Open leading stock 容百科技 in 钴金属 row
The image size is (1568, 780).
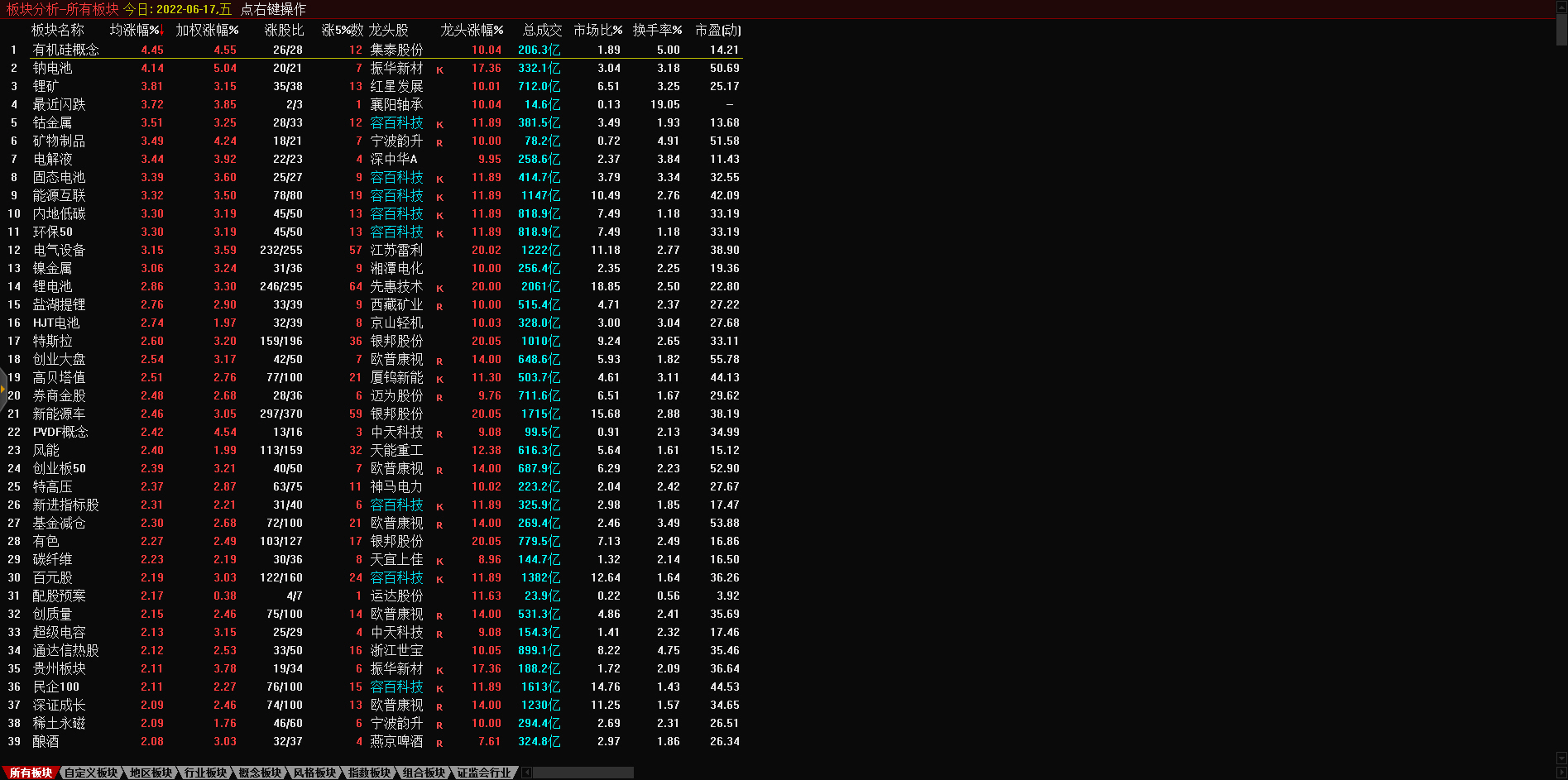pos(396,123)
